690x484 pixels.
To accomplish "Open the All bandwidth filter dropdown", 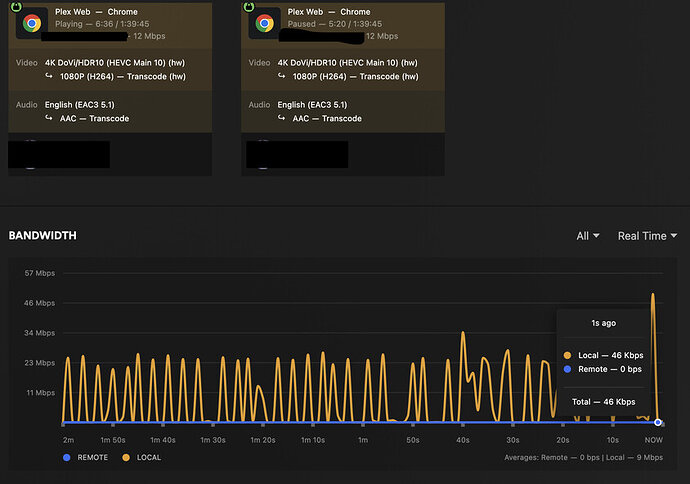I will coord(588,236).
